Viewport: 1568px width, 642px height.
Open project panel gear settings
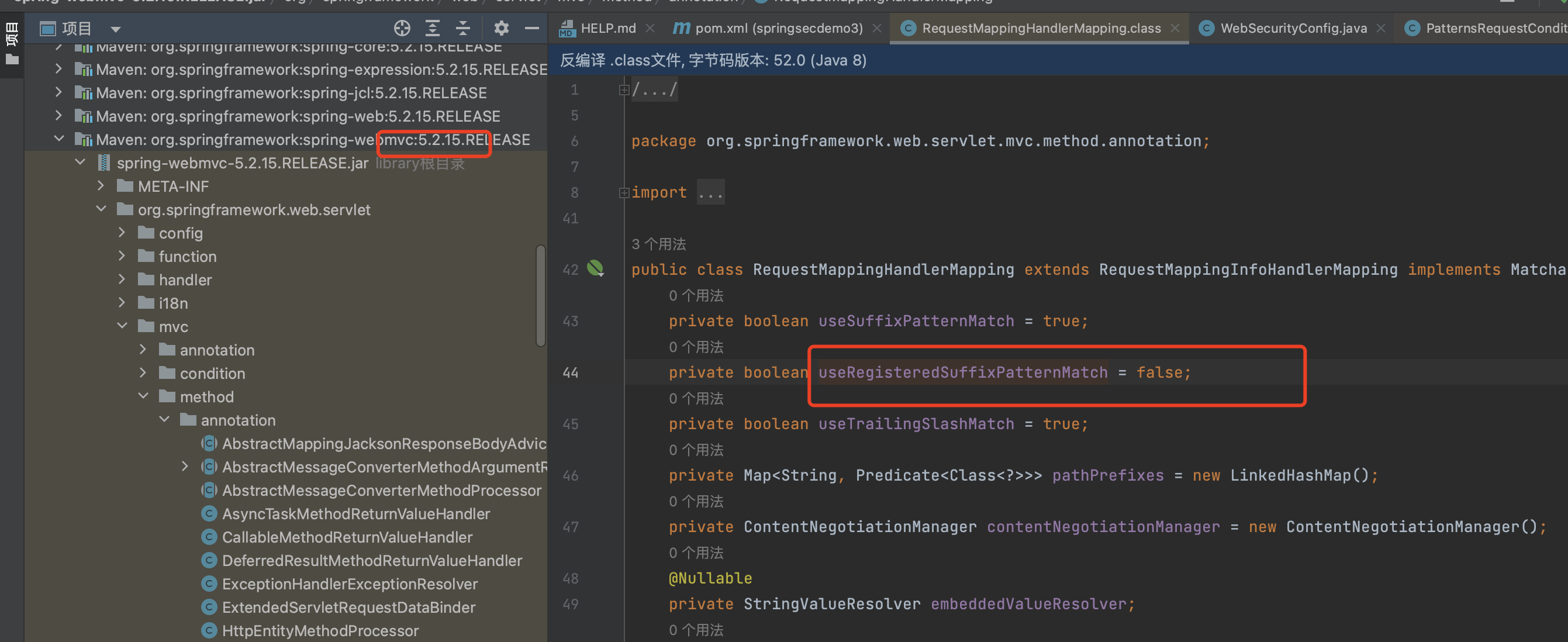pos(501,28)
